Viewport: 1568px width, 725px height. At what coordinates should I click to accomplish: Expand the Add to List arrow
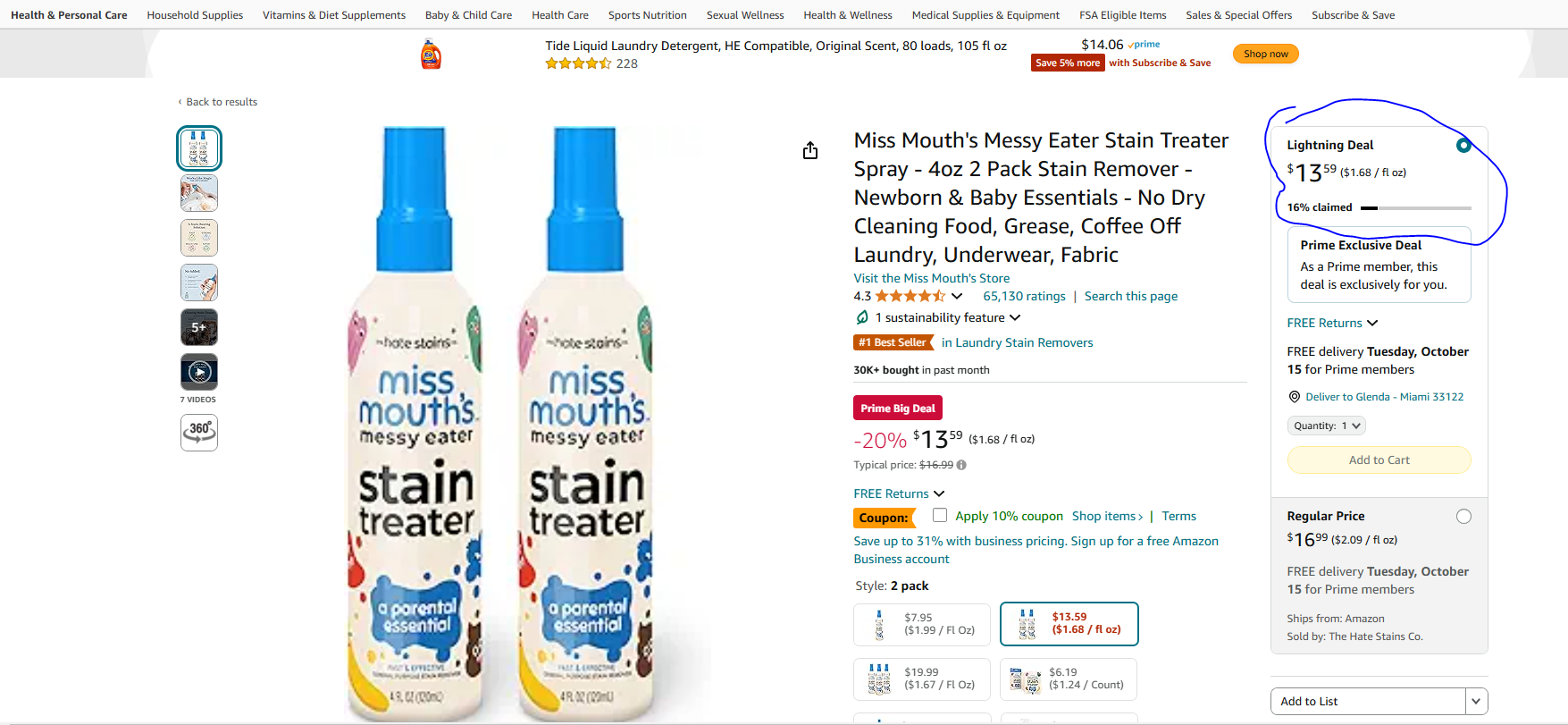(x=1476, y=701)
